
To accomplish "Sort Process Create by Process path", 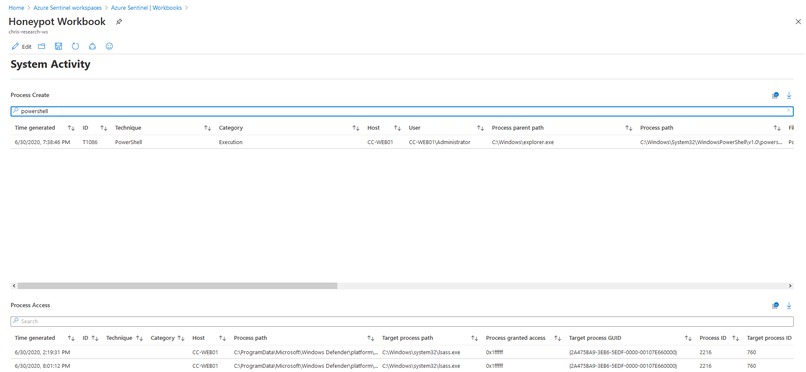I will [777, 128].
